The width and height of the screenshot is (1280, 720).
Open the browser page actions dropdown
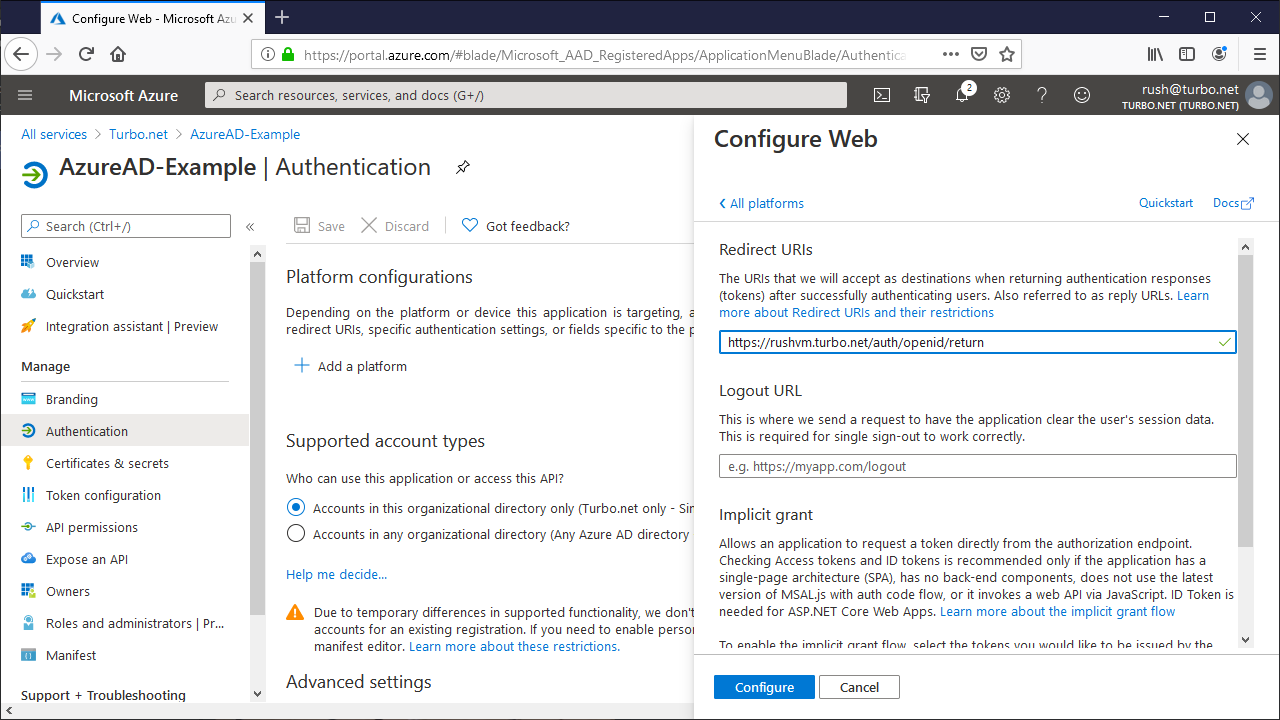(x=949, y=53)
